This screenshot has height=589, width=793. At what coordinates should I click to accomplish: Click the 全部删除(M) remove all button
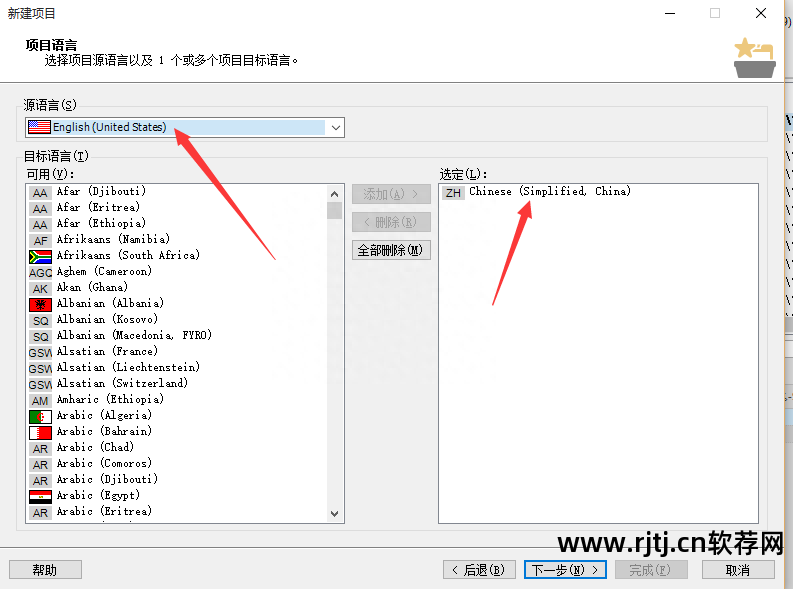[x=391, y=250]
